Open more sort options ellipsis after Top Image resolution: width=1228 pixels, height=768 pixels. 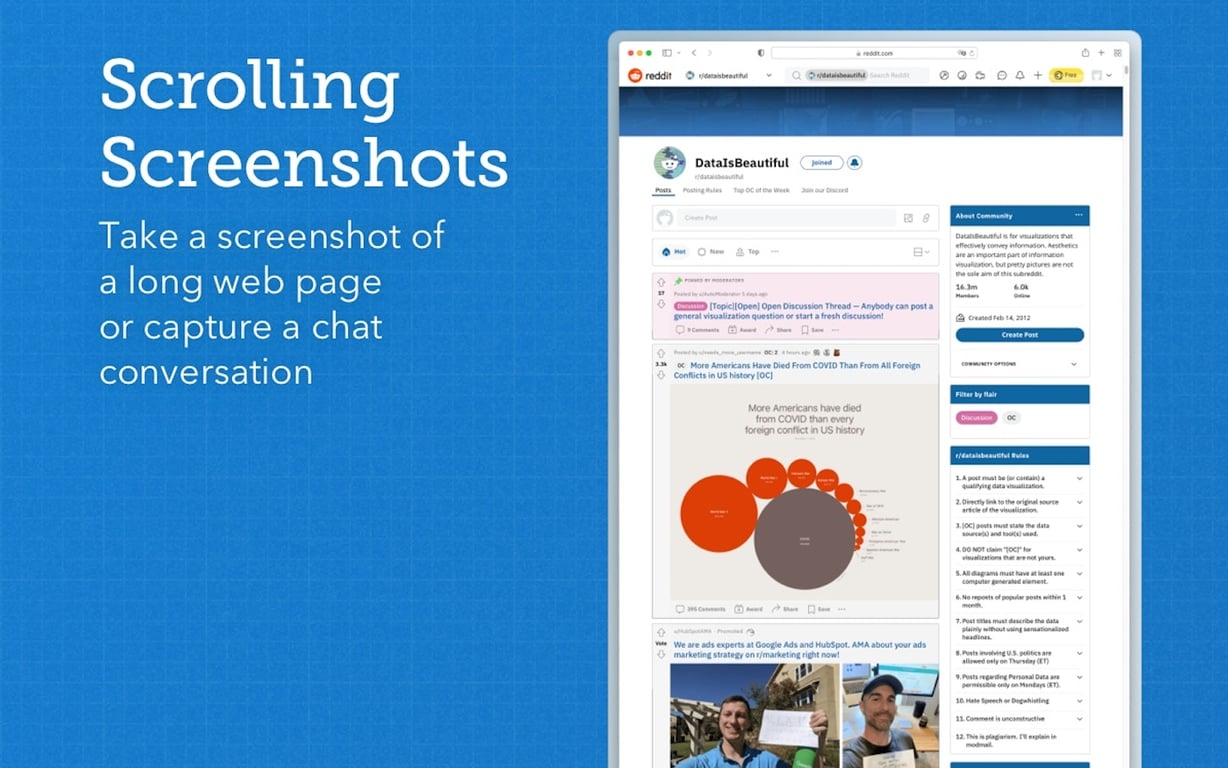pyautogui.click(x=774, y=252)
